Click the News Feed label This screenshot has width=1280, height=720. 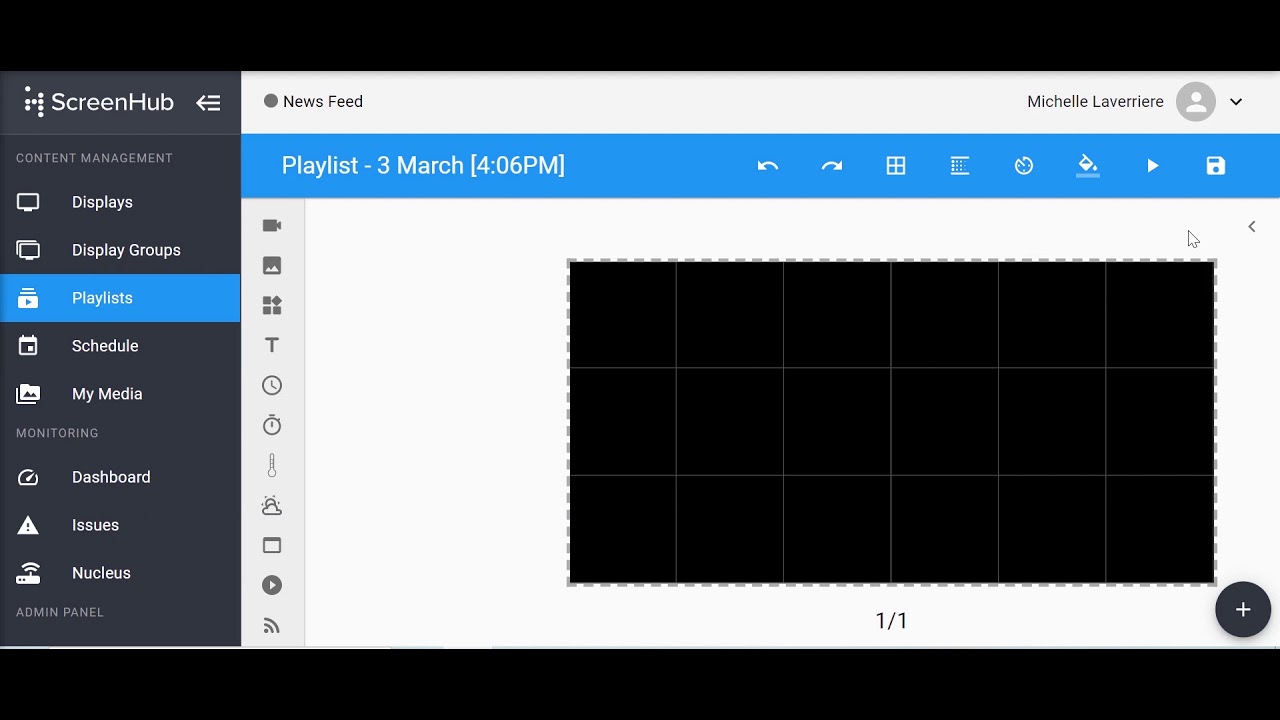pyautogui.click(x=323, y=102)
